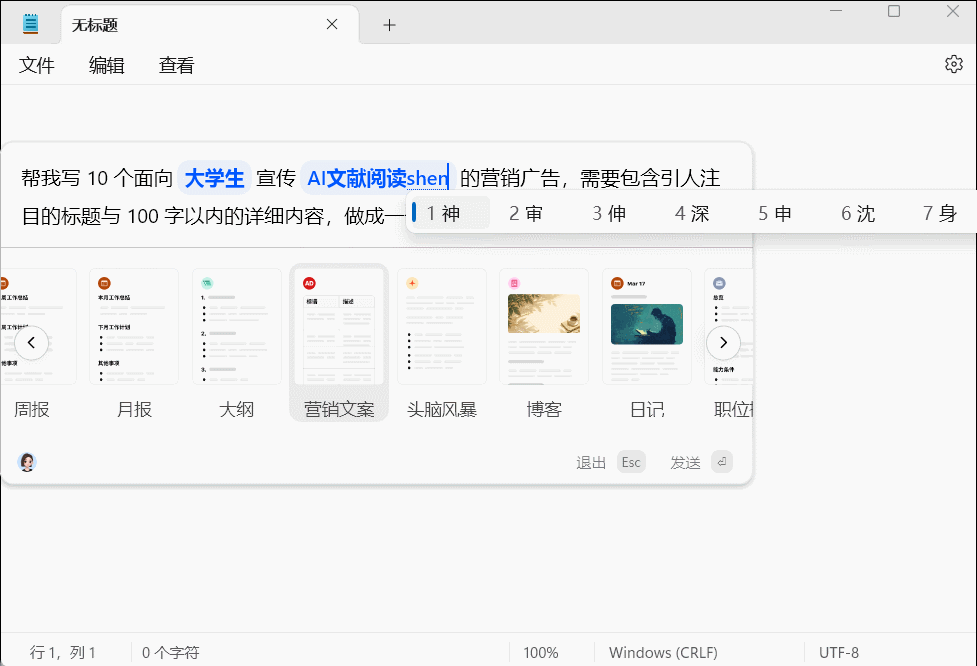Click the Esc key badge beside 退出
The image size is (977, 666).
point(631,462)
